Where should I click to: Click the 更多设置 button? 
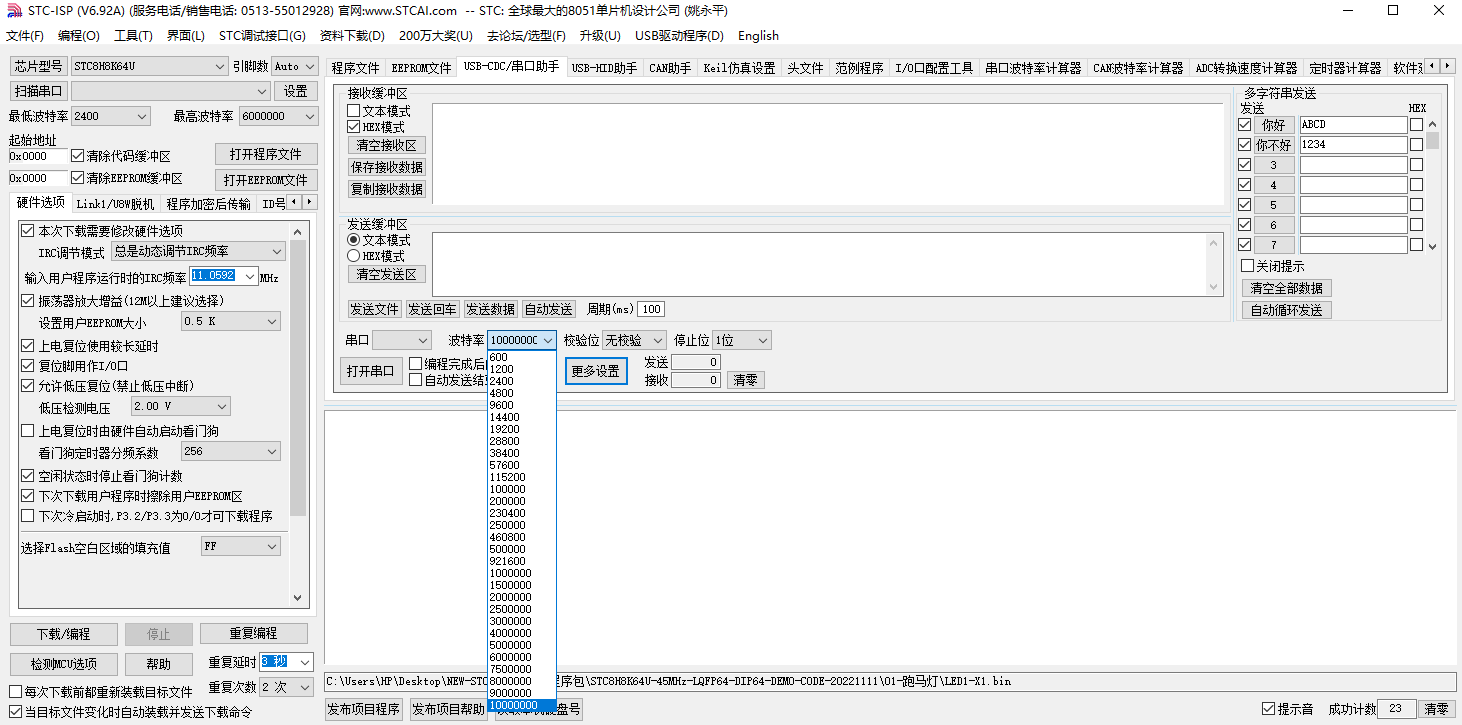coord(596,371)
